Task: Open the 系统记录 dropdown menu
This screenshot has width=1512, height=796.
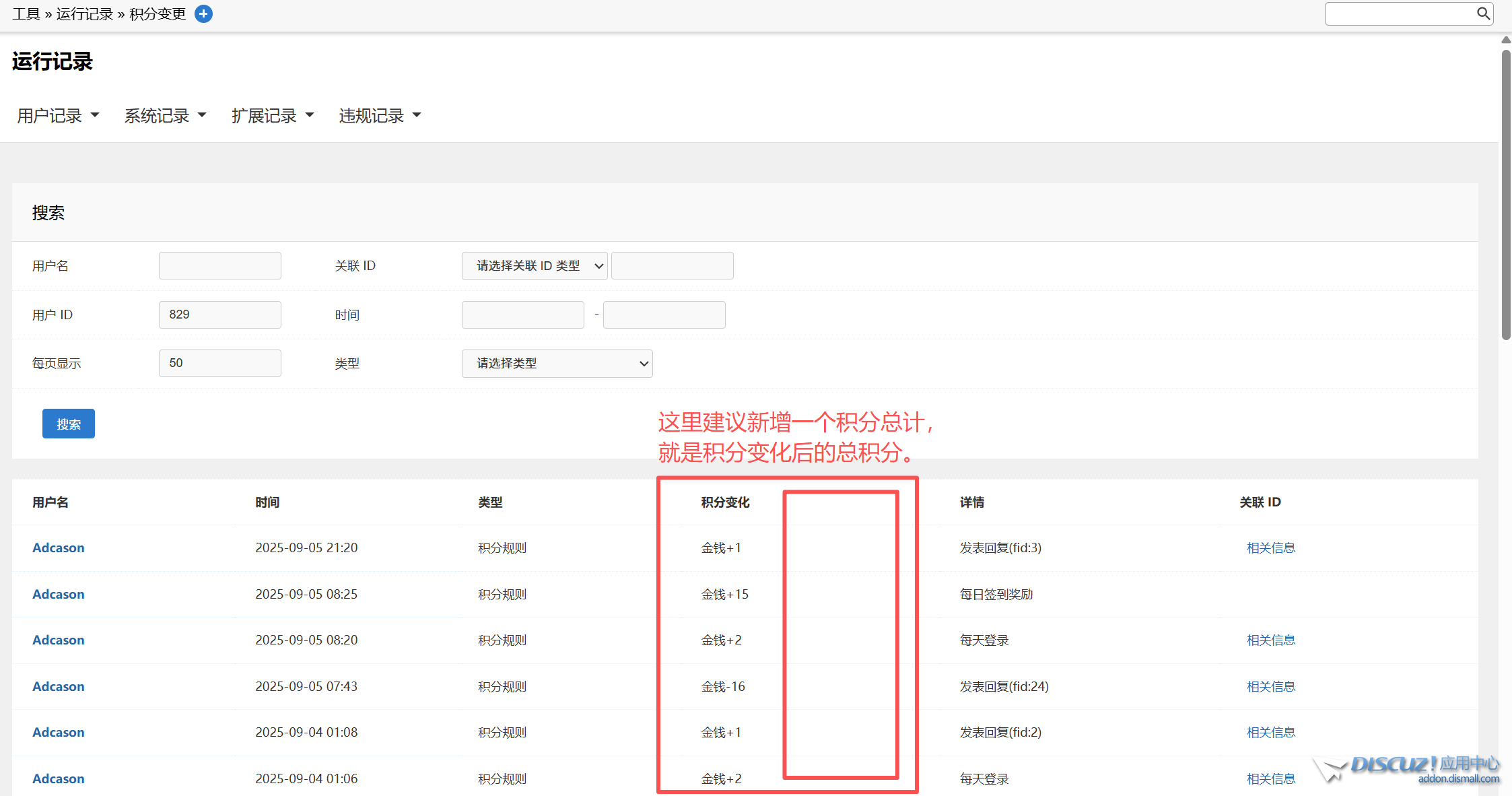Action: [165, 116]
